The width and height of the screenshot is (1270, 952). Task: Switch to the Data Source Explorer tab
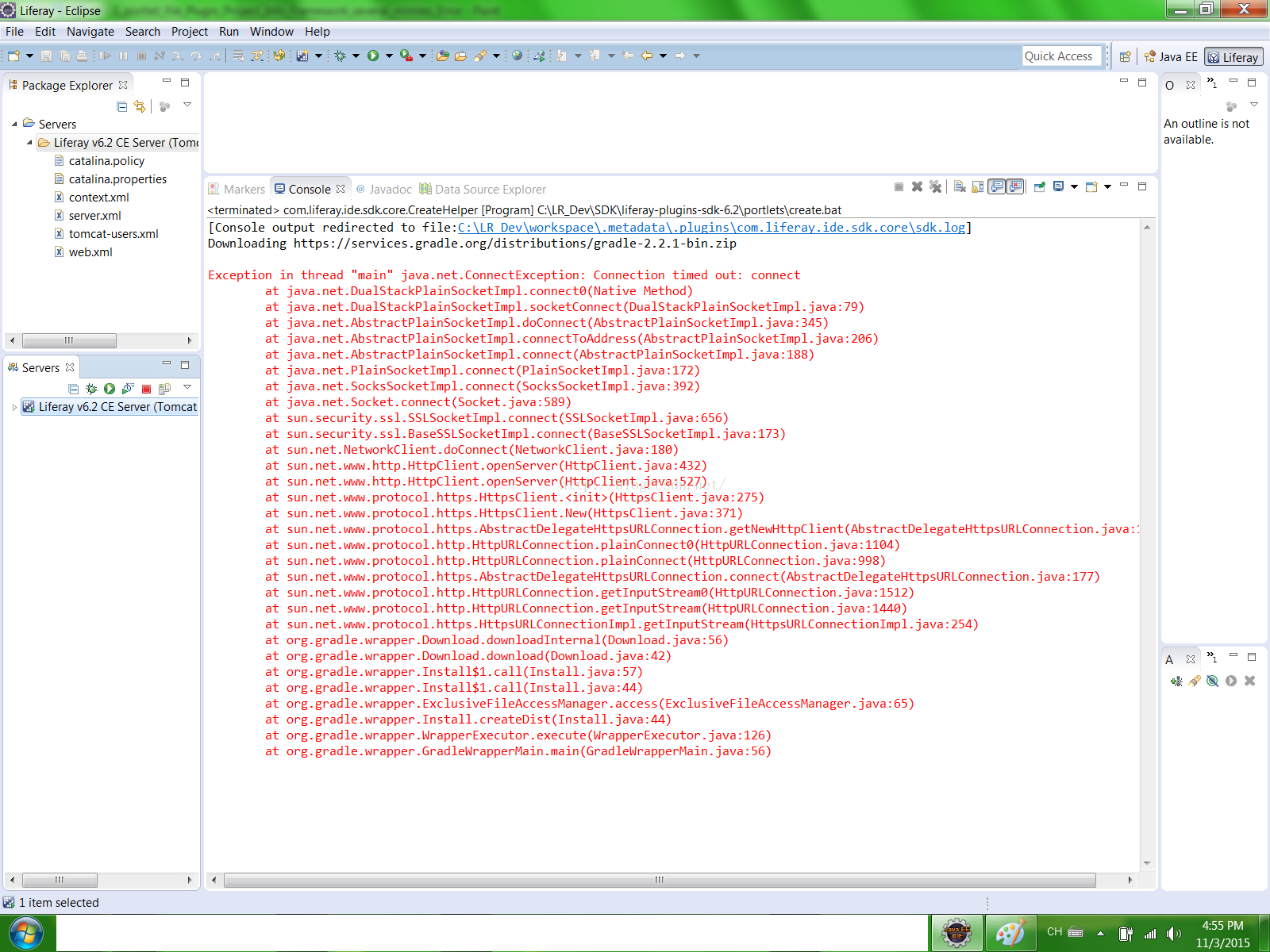coord(483,189)
